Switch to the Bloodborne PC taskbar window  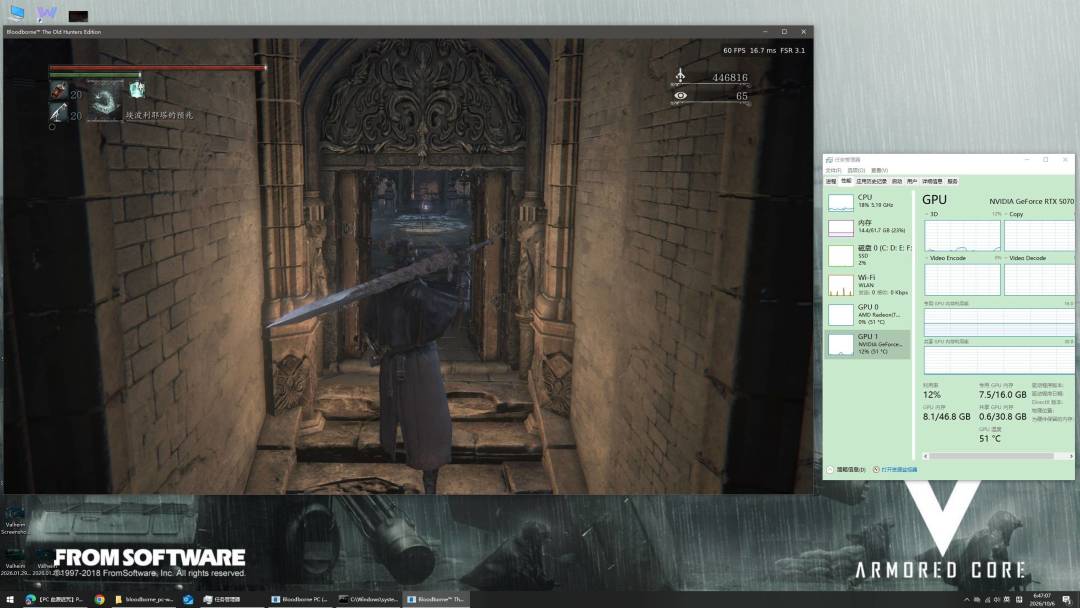(x=300, y=600)
